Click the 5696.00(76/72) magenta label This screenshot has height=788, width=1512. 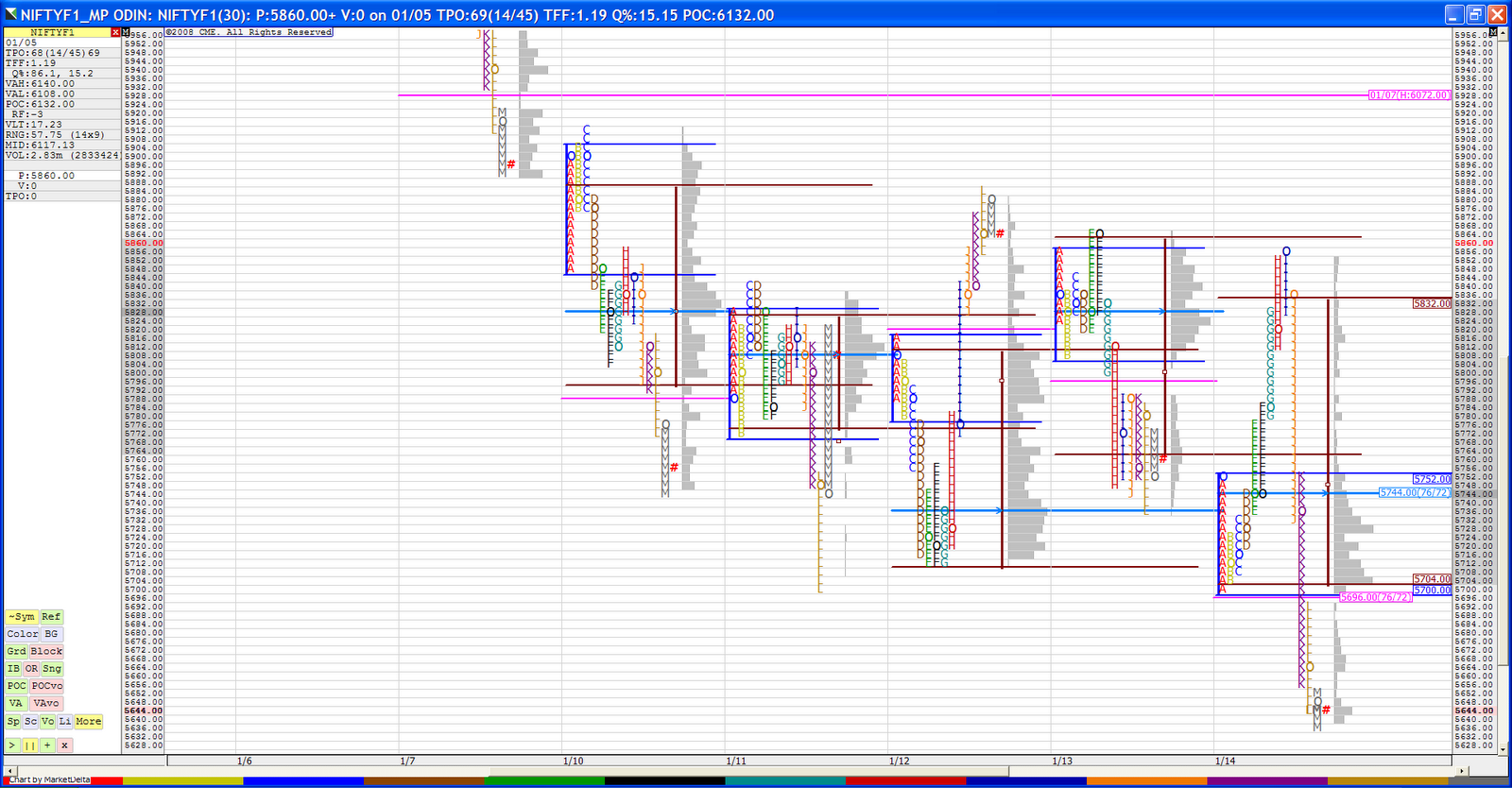tap(1376, 597)
